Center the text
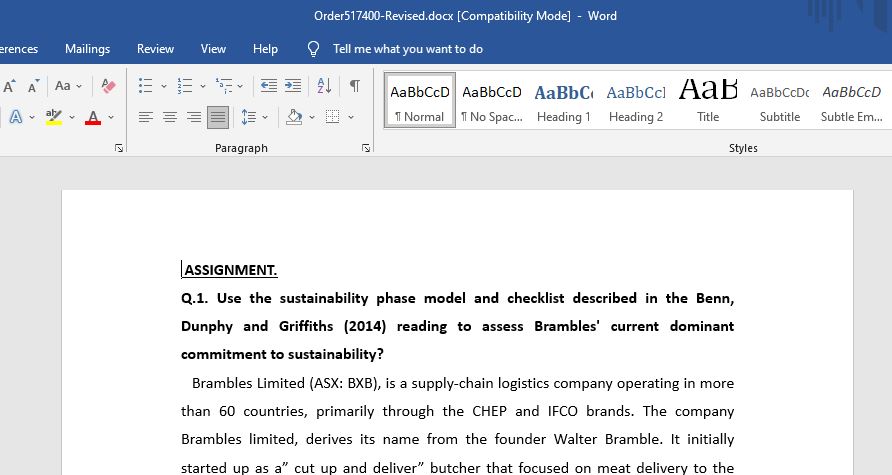This screenshot has height=475, width=892. click(170, 117)
